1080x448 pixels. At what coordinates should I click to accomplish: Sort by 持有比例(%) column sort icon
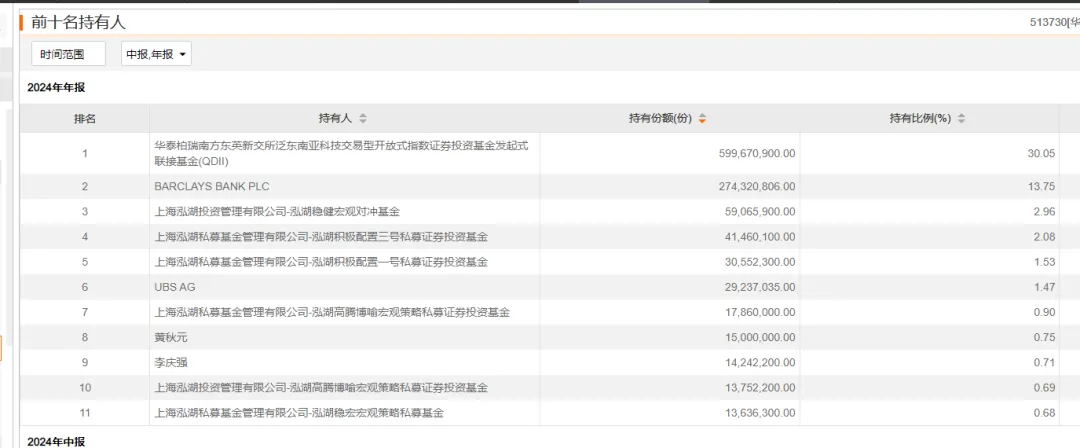961,119
